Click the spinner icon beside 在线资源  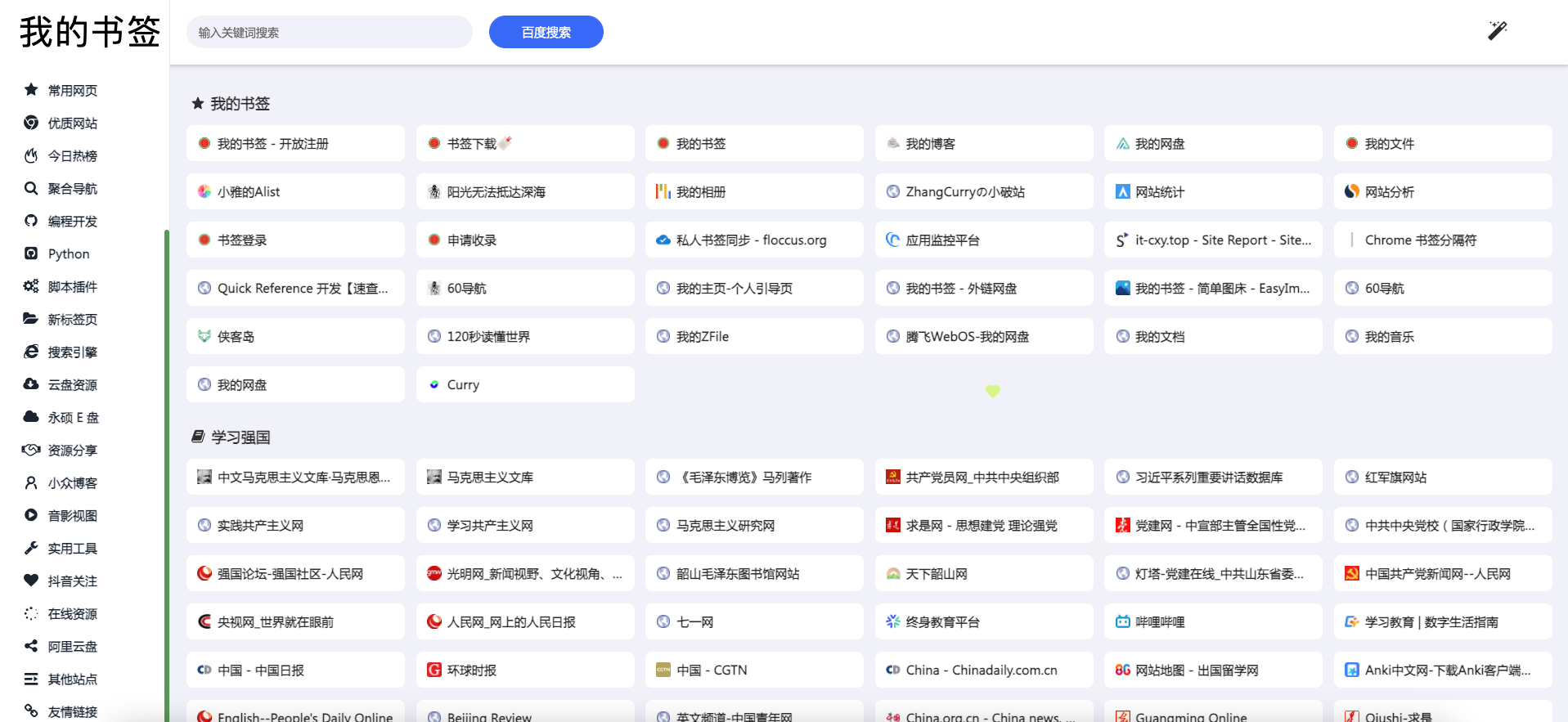click(x=31, y=613)
